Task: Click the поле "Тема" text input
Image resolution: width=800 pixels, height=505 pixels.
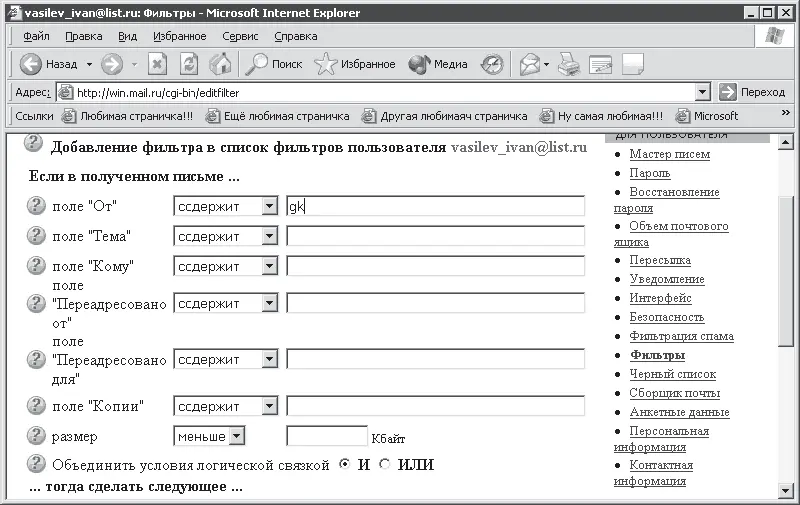Action: [435, 236]
